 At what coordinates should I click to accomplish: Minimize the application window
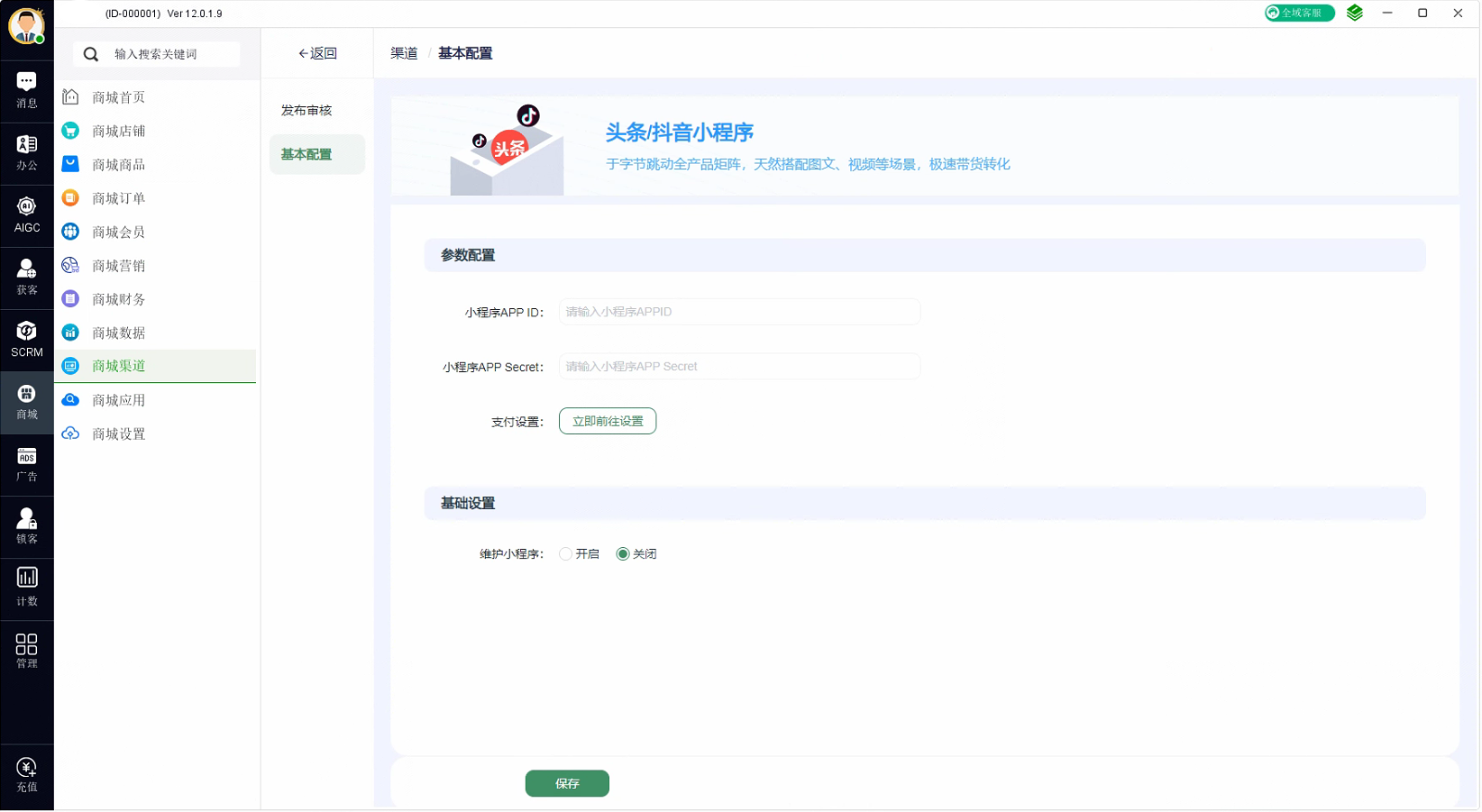(1387, 13)
